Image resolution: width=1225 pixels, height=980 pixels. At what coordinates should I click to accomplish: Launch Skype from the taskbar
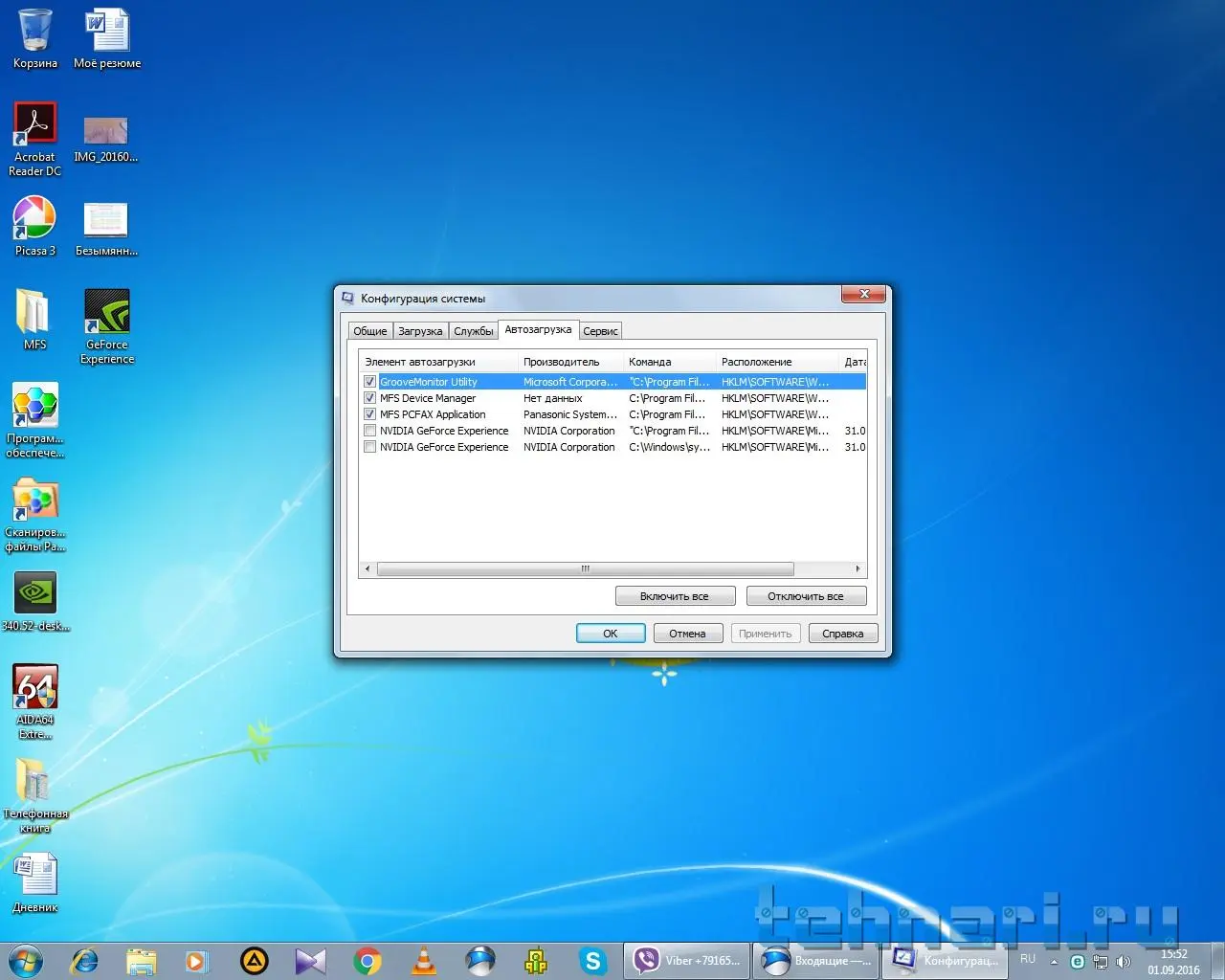click(592, 961)
